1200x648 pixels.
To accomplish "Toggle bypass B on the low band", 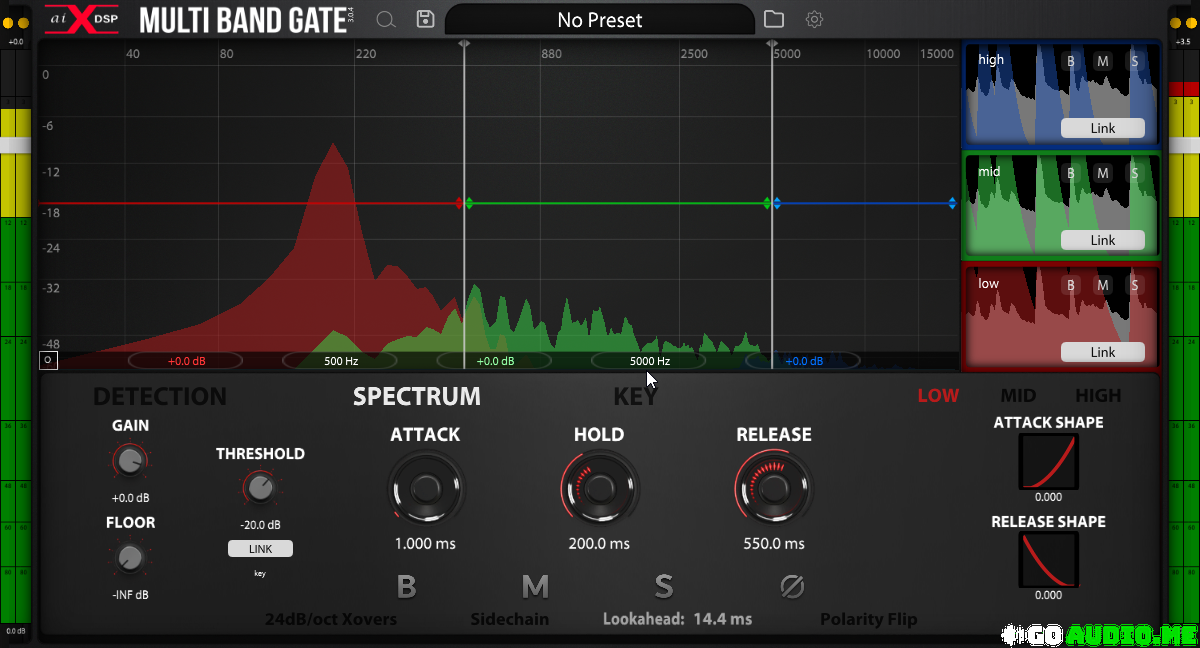I will click(x=1071, y=285).
